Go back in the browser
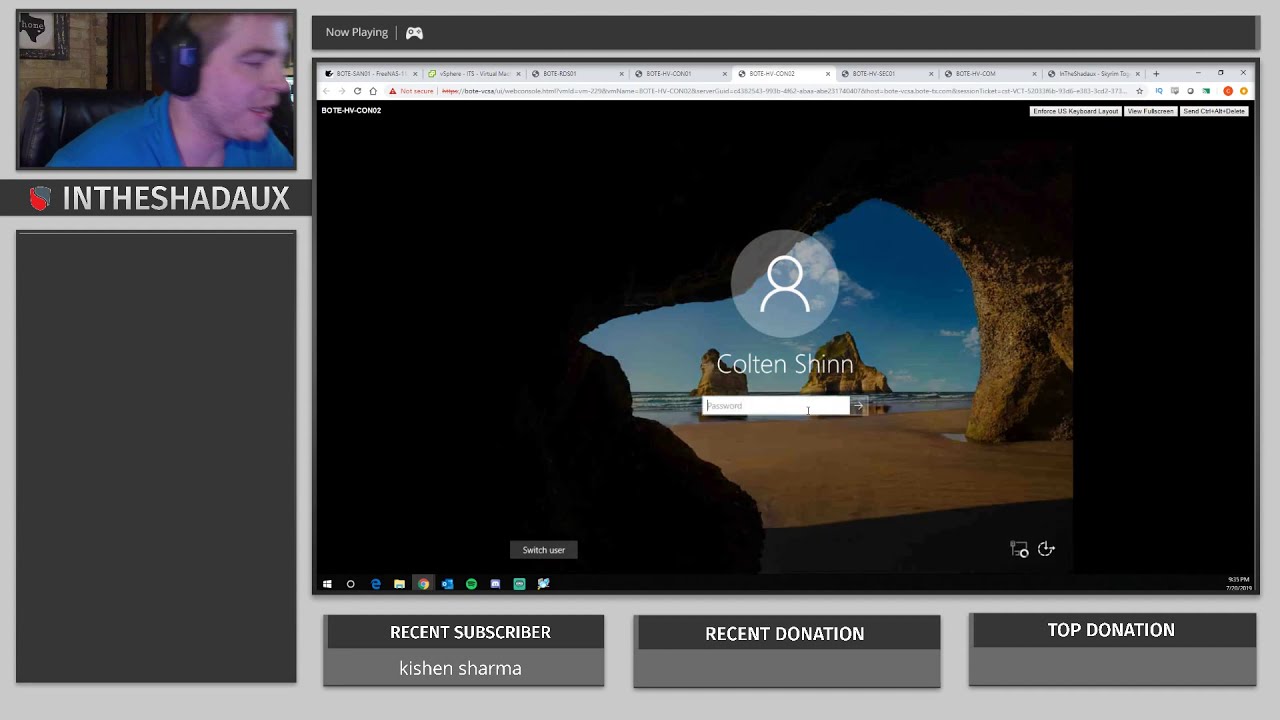 [326, 91]
